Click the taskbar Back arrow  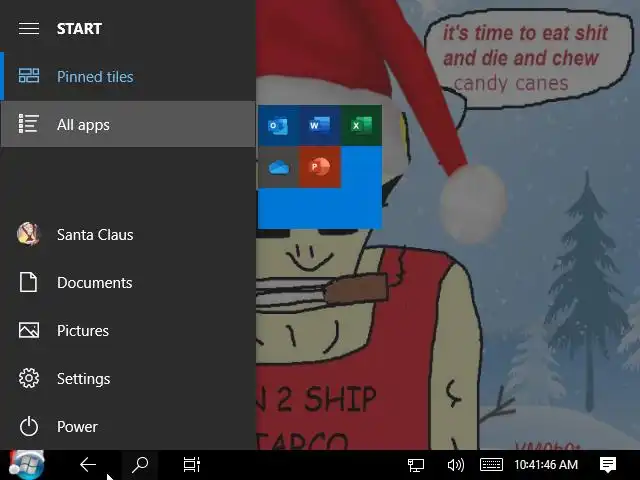87,464
